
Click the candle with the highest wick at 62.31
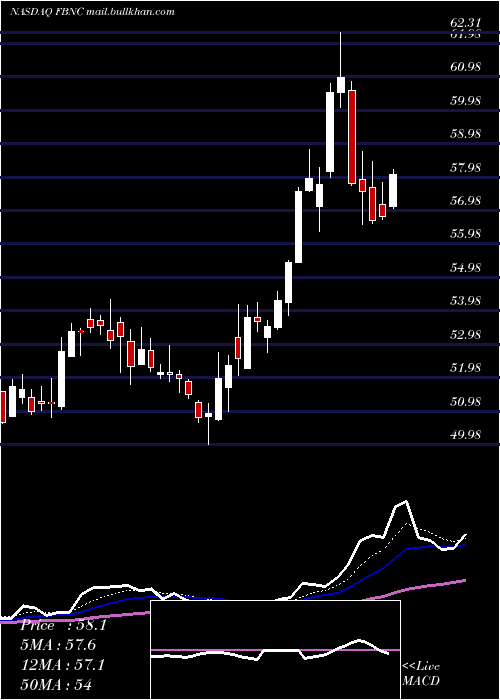tap(341, 85)
